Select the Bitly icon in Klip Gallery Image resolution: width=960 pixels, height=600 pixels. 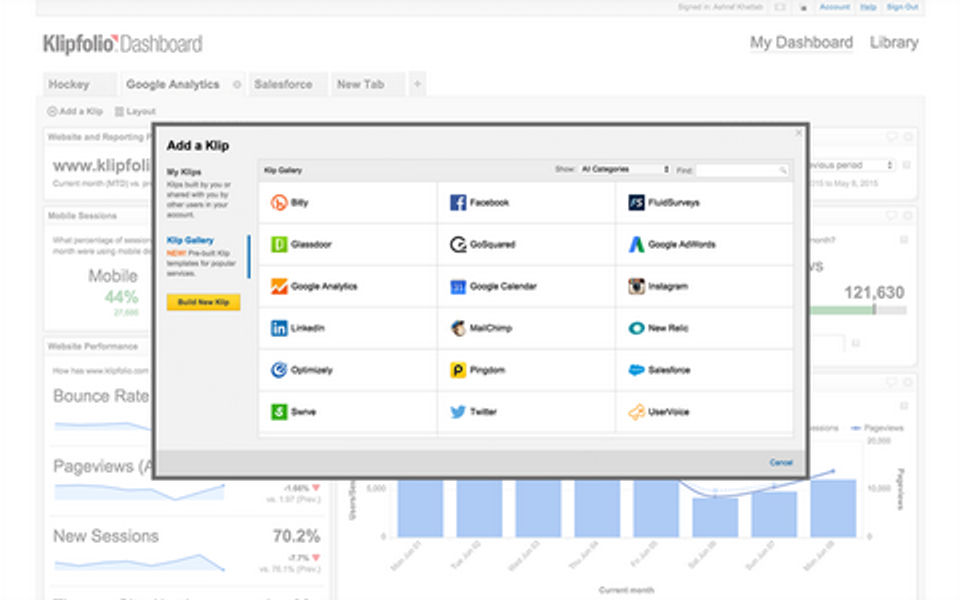(x=279, y=203)
